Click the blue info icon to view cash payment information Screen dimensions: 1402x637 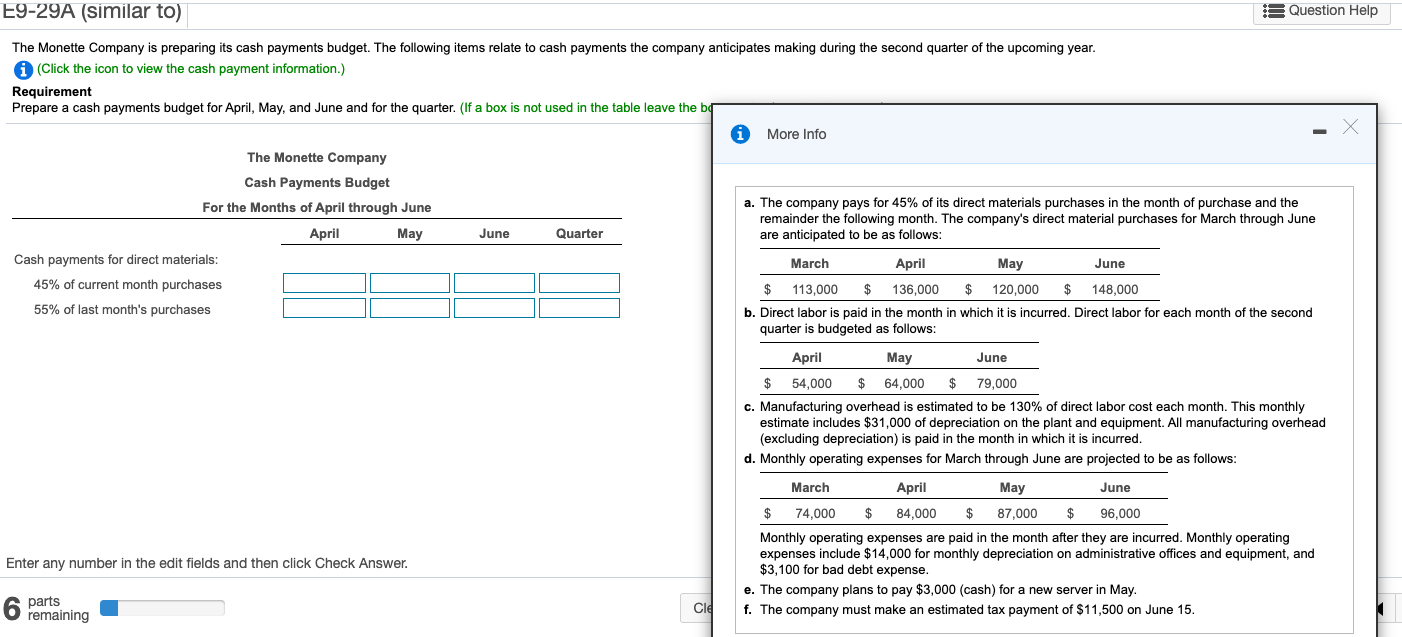tap(22, 69)
